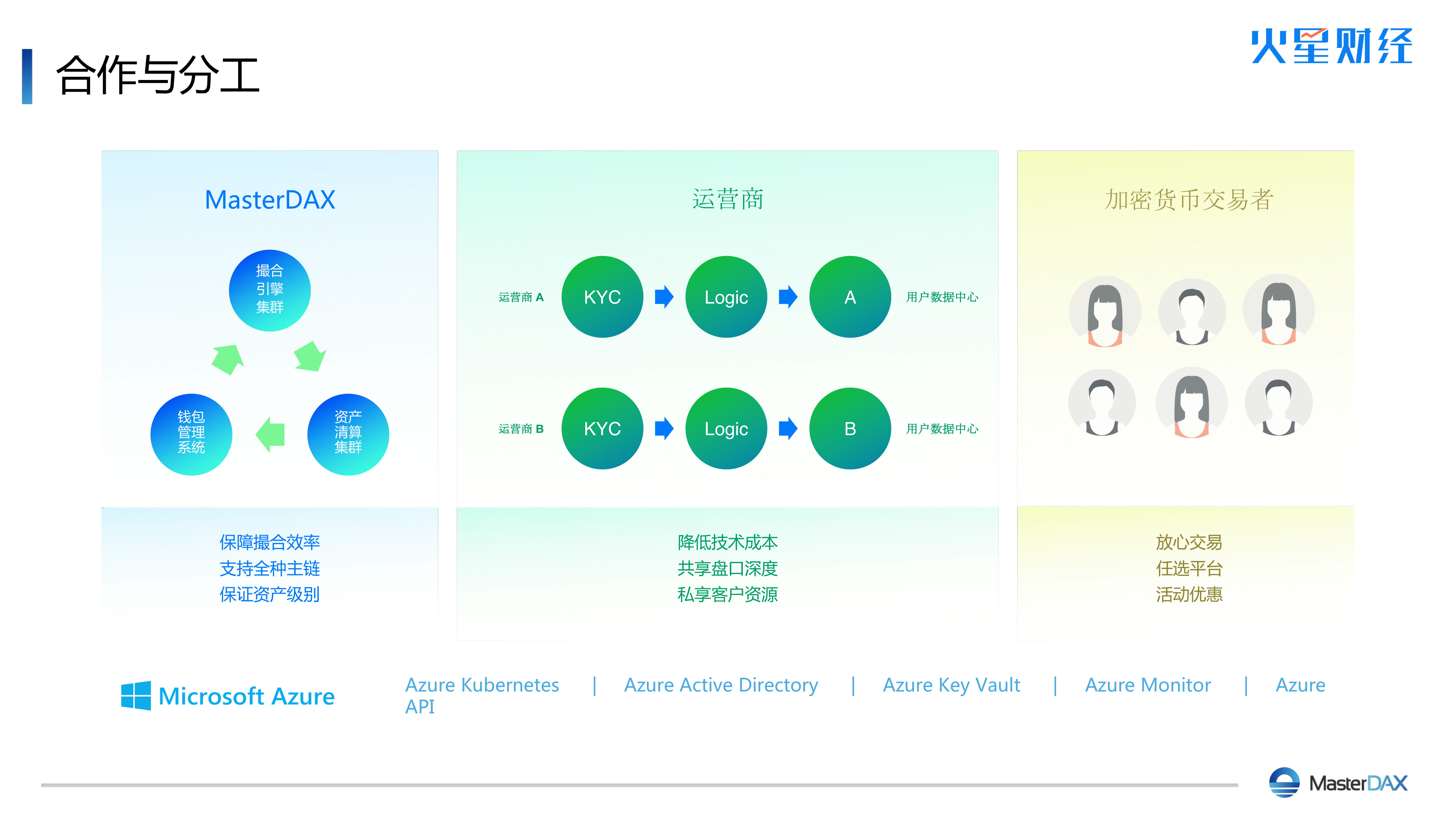Select the 撮合引擎集群 circle
The height and width of the screenshot is (819, 1456).
click(270, 290)
